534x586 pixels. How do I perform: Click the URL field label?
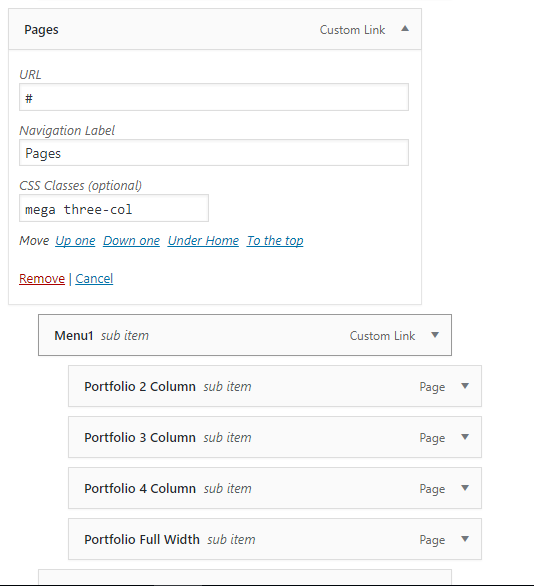coord(30,75)
